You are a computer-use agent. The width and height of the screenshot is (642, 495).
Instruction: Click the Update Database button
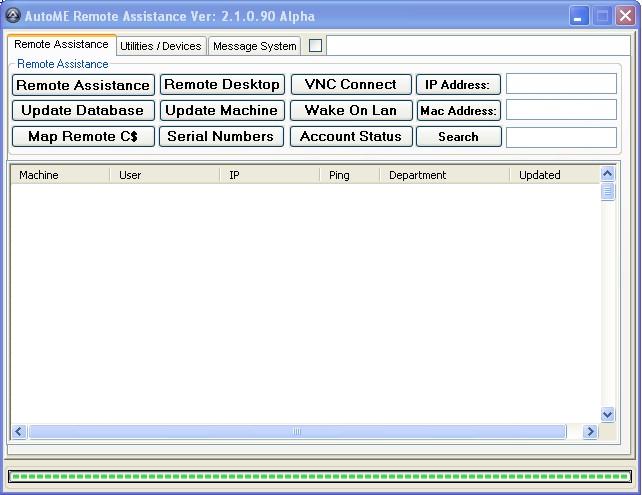coord(83,111)
